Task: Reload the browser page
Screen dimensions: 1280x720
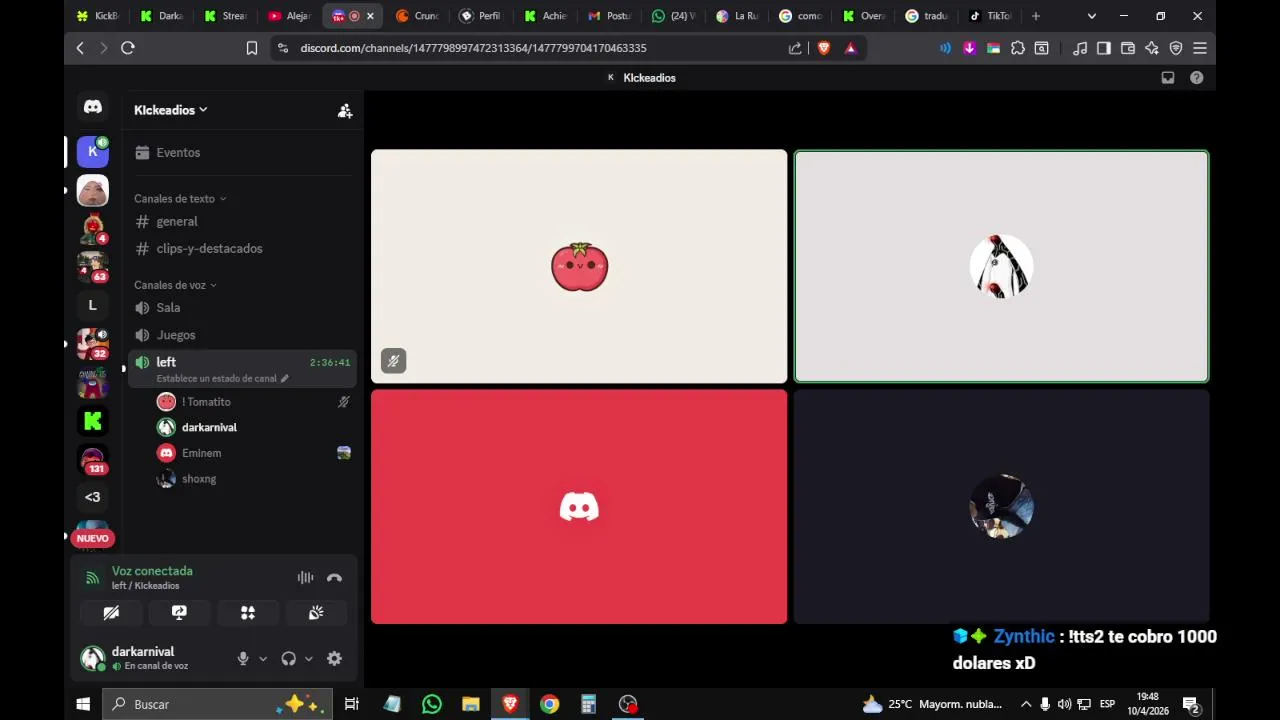Action: (x=128, y=48)
